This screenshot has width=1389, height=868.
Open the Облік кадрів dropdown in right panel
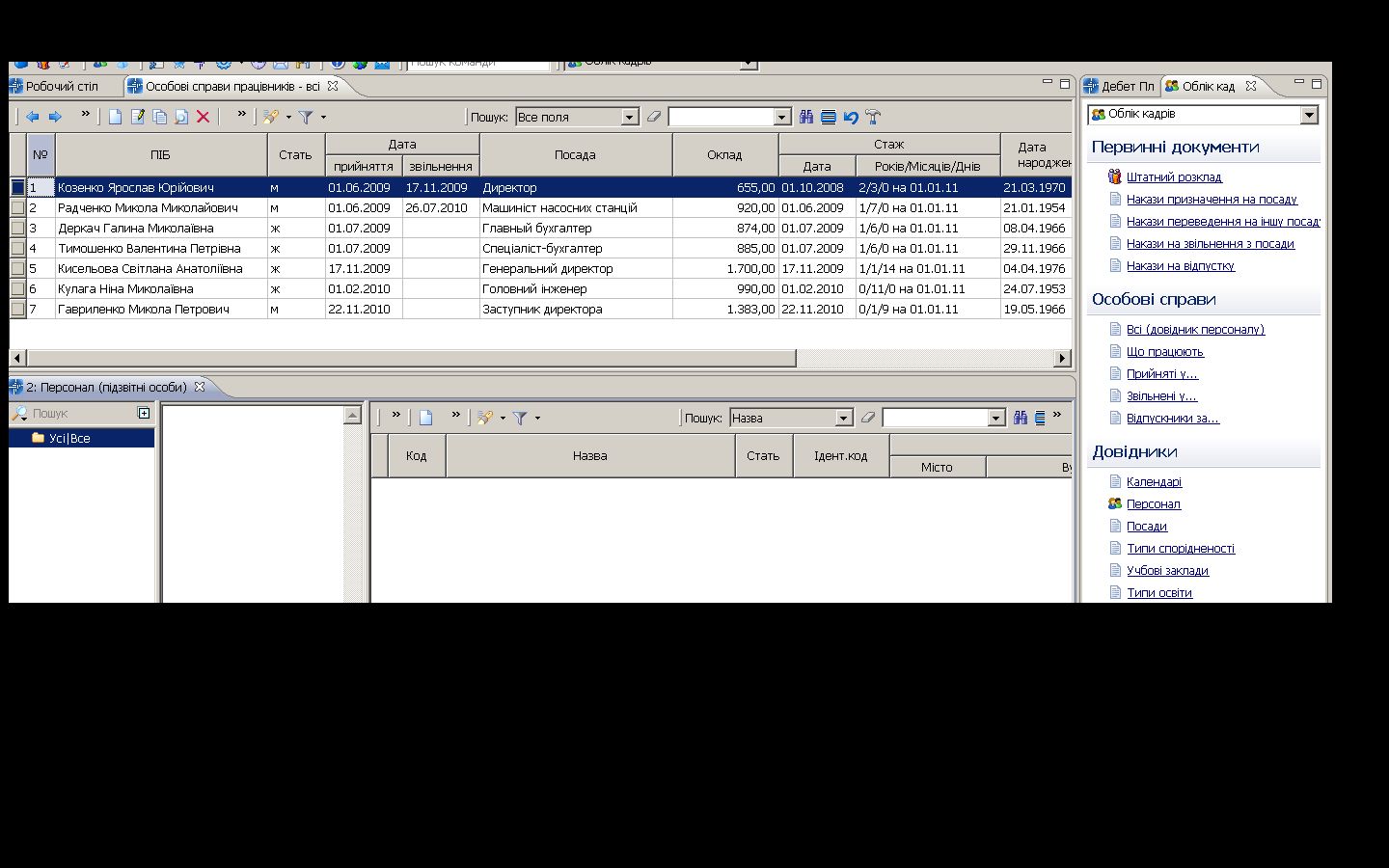pos(1309,114)
